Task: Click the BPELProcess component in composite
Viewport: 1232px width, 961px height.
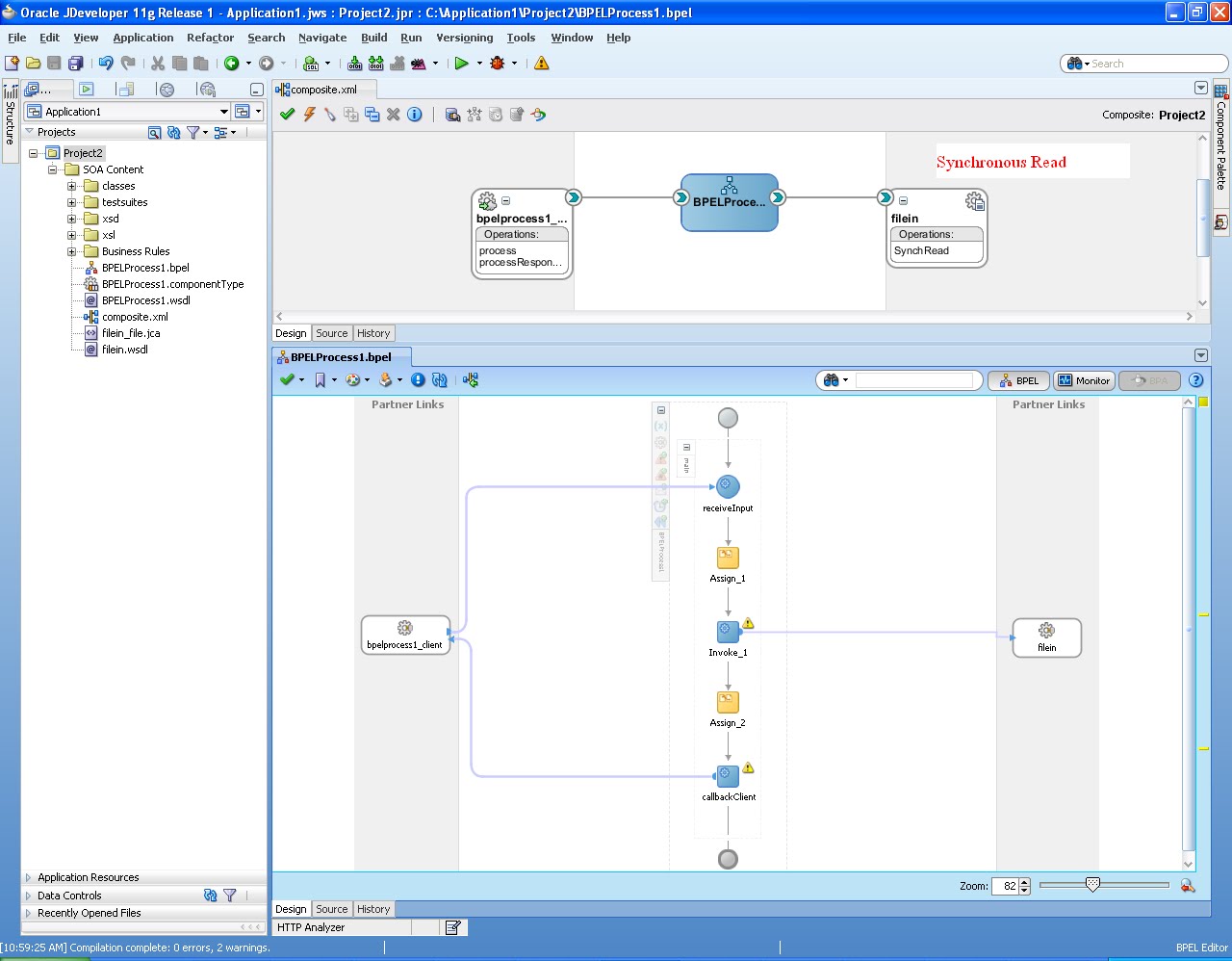Action: click(x=730, y=202)
